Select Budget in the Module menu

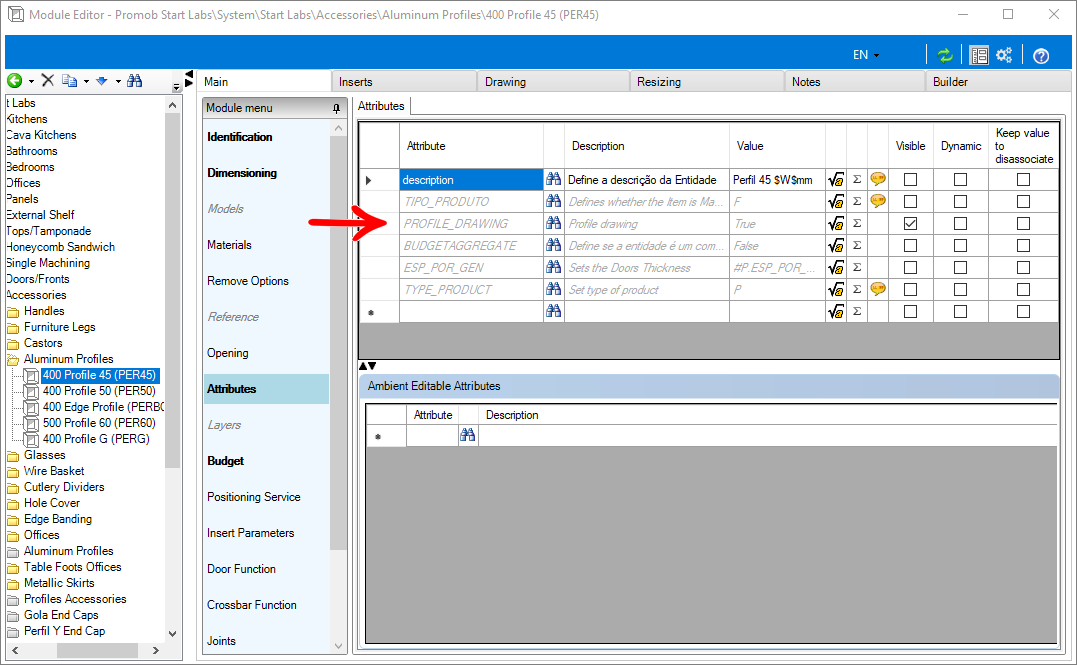225,461
